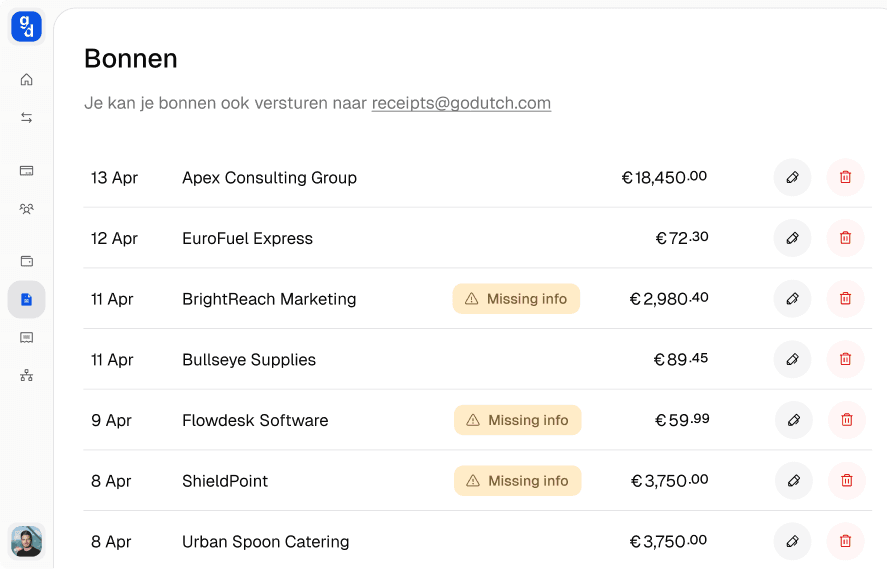
Task: Delete the Apex Consulting Group receipt
Action: point(845,178)
